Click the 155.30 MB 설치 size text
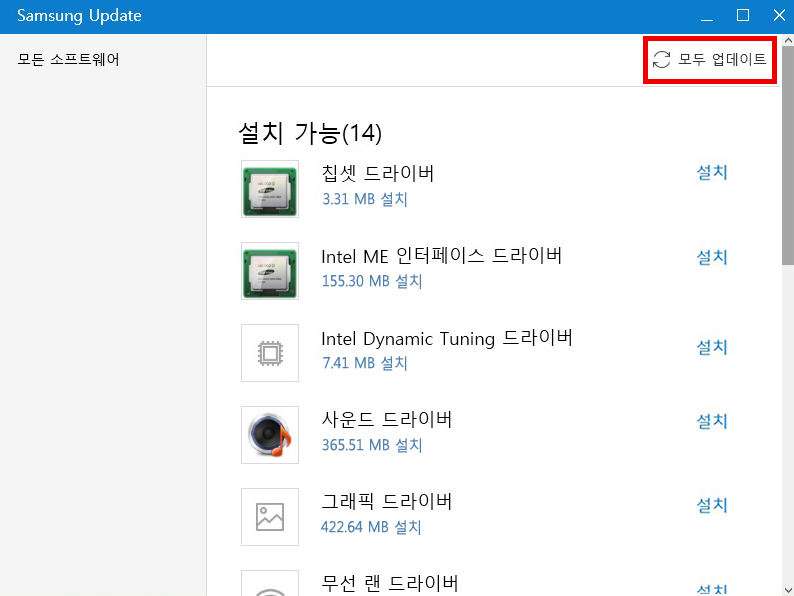Image resolution: width=794 pixels, height=596 pixels. click(x=372, y=281)
